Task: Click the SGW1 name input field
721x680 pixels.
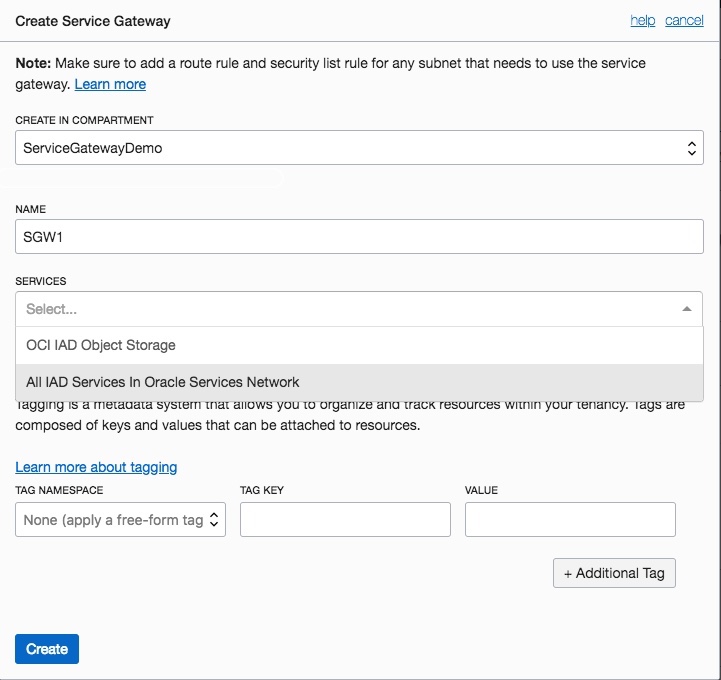Action: pos(359,237)
